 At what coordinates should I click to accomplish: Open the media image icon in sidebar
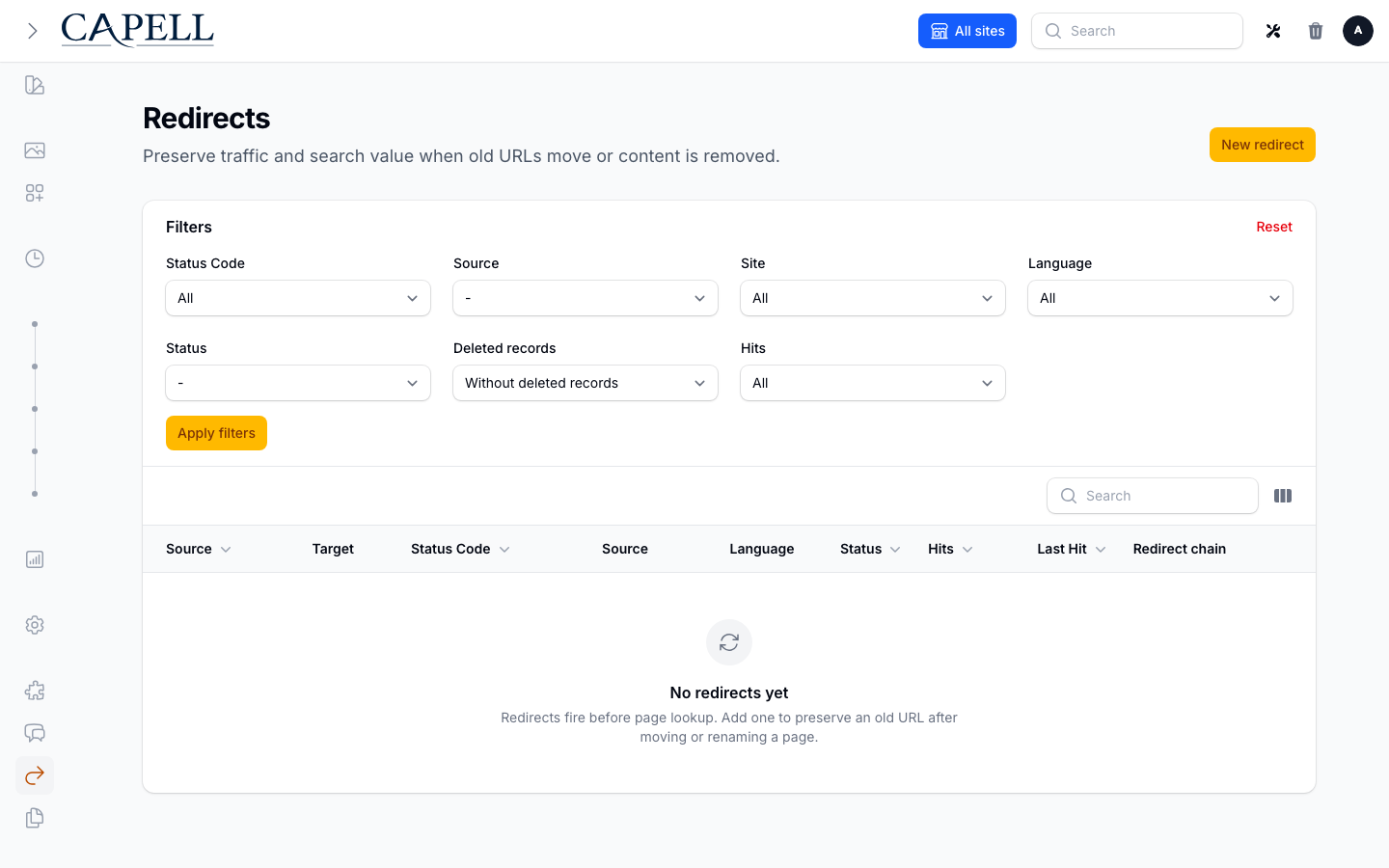coord(35,150)
